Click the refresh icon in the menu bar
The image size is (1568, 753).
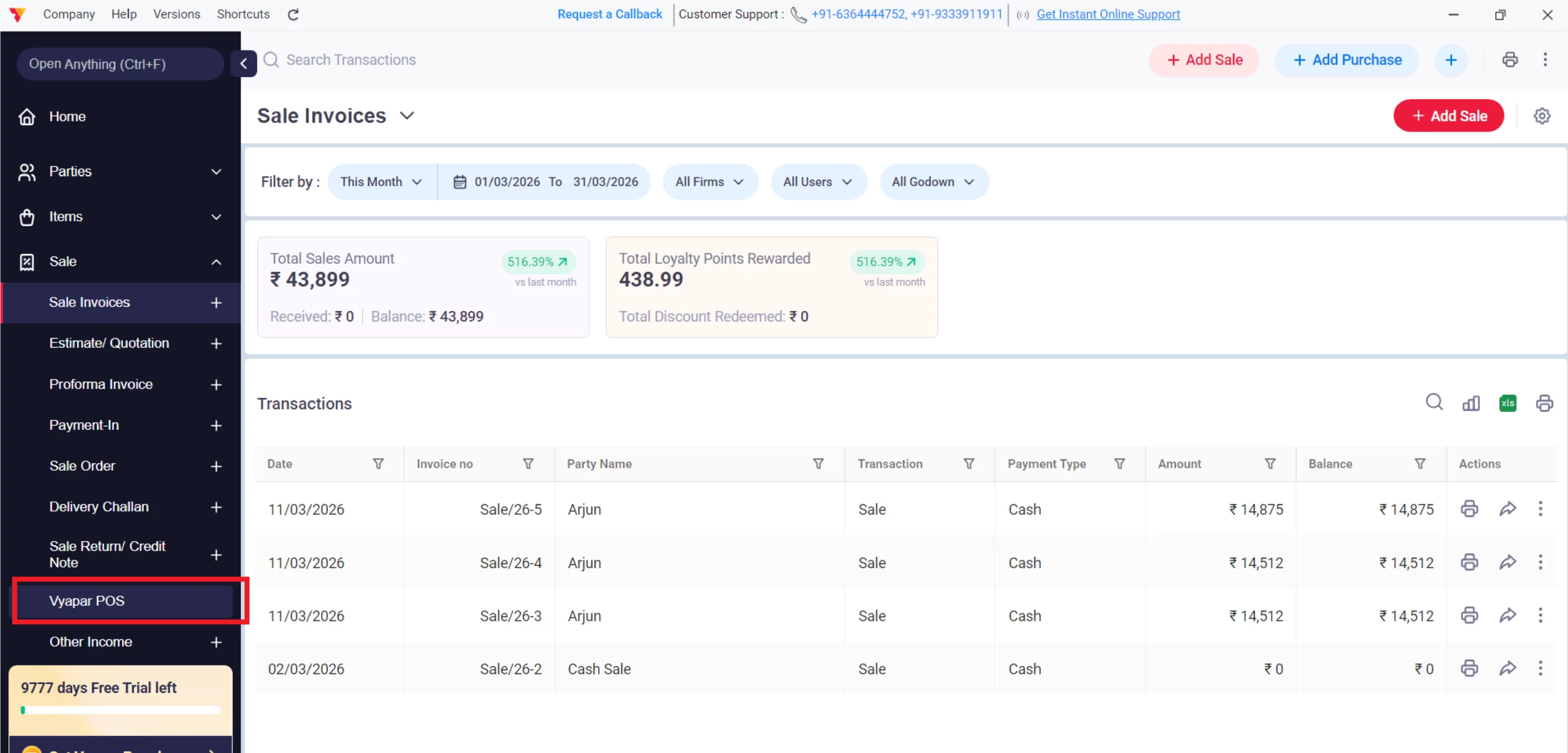(293, 15)
